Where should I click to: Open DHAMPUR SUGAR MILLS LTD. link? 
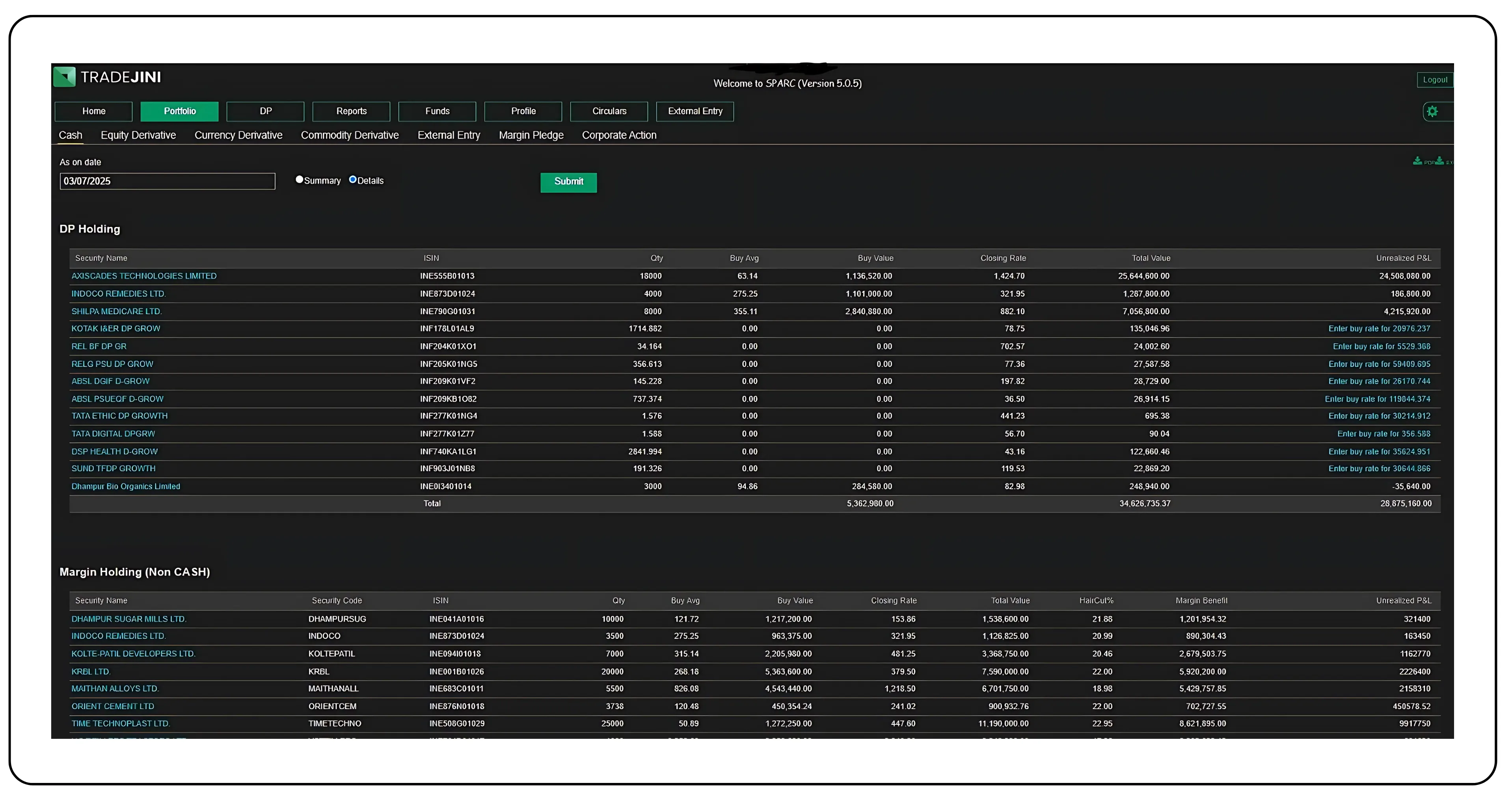tap(128, 619)
